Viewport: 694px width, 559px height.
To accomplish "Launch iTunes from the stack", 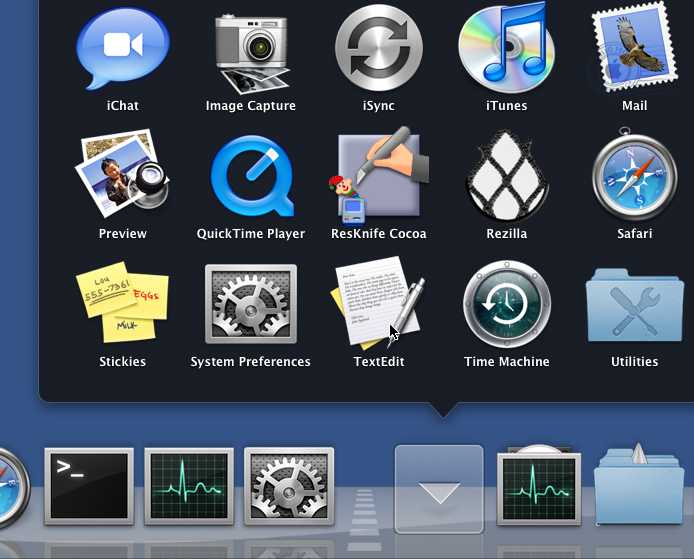I will [x=506, y=48].
